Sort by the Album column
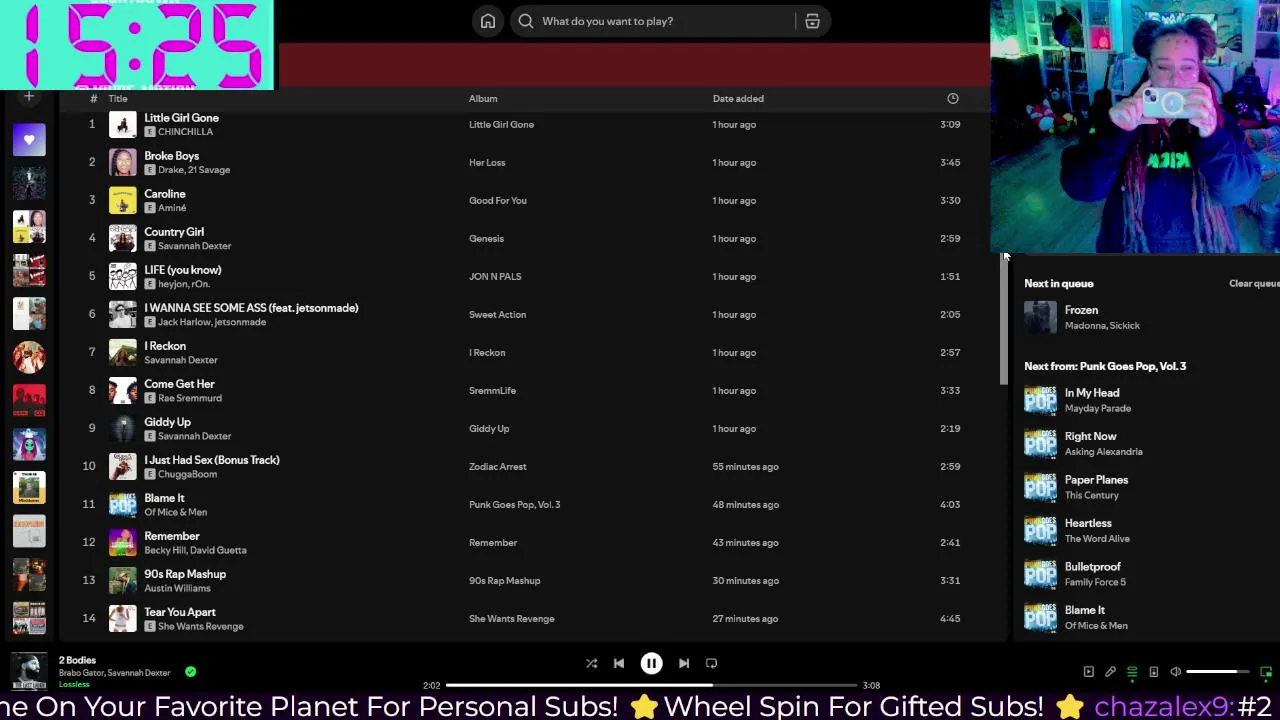1280x720 pixels. [483, 98]
